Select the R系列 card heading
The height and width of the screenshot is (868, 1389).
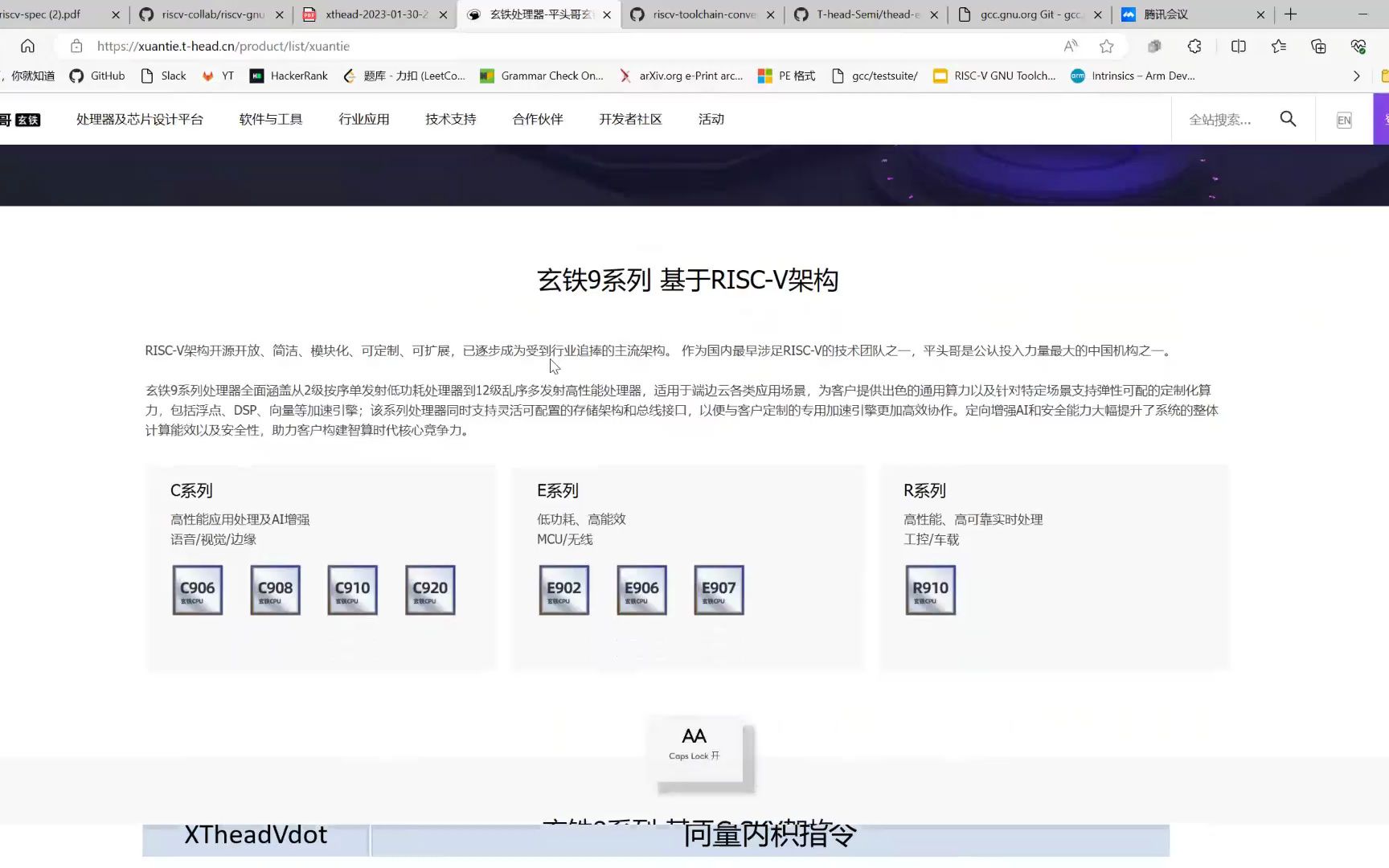tap(924, 490)
